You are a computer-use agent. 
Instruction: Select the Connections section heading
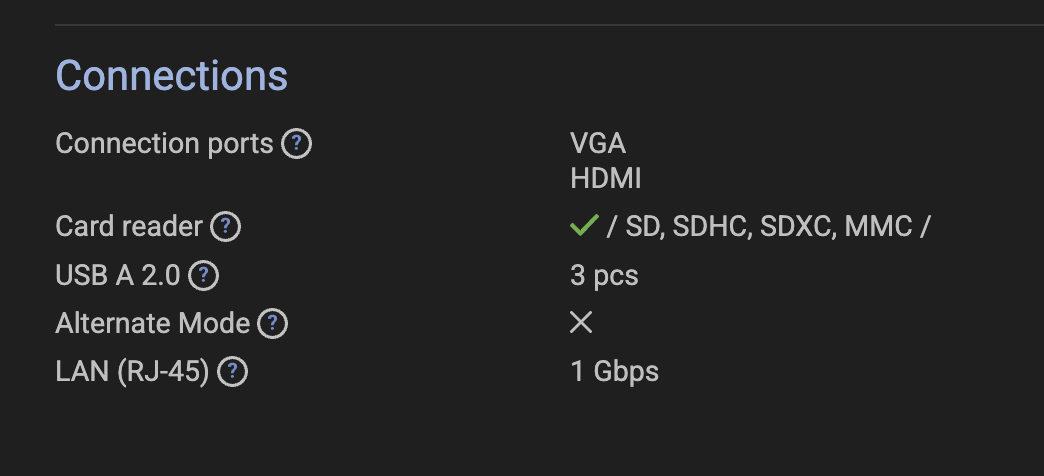[x=172, y=75]
